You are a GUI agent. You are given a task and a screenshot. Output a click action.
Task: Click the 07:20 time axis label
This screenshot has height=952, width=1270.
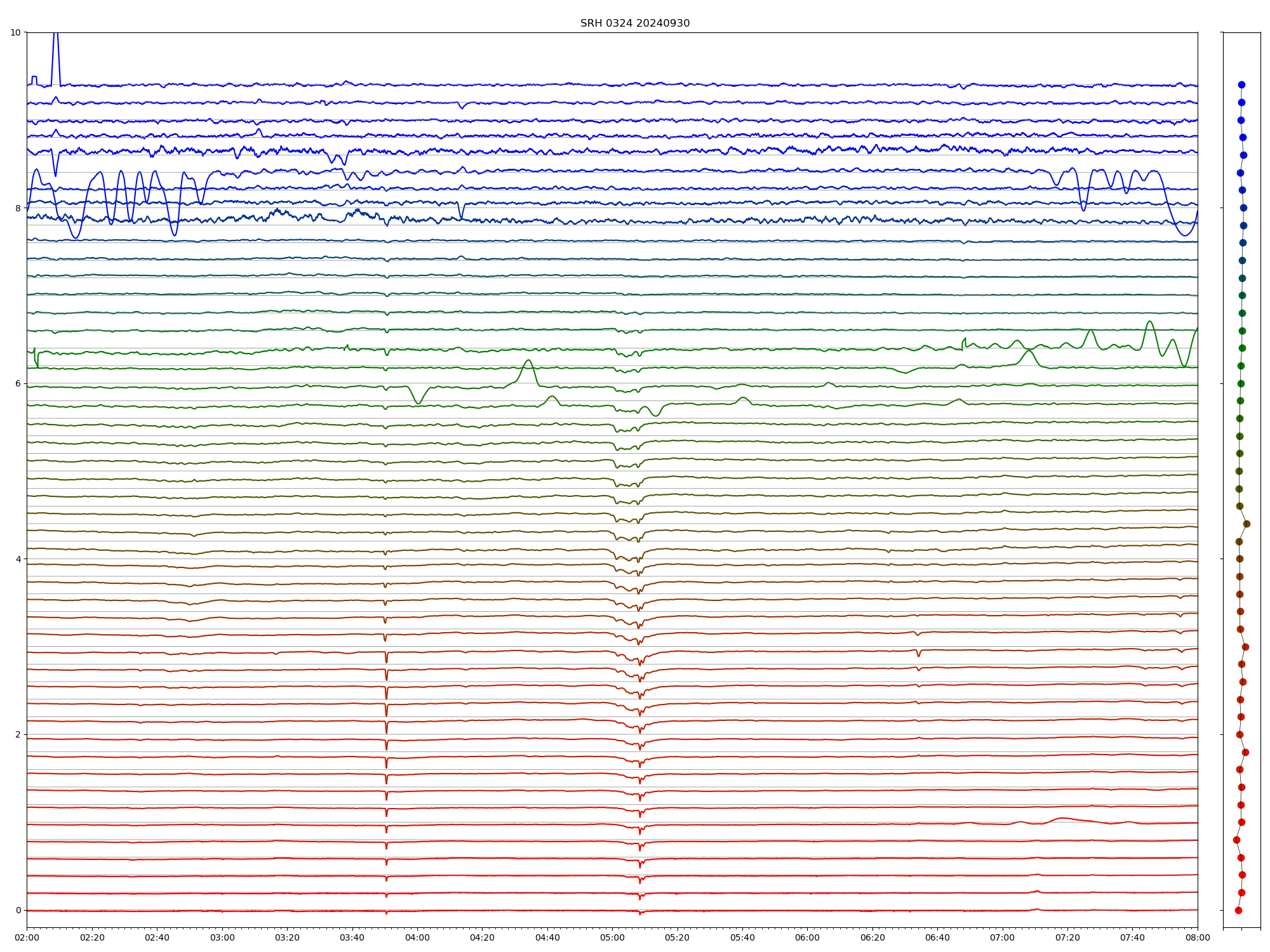pos(1067,937)
